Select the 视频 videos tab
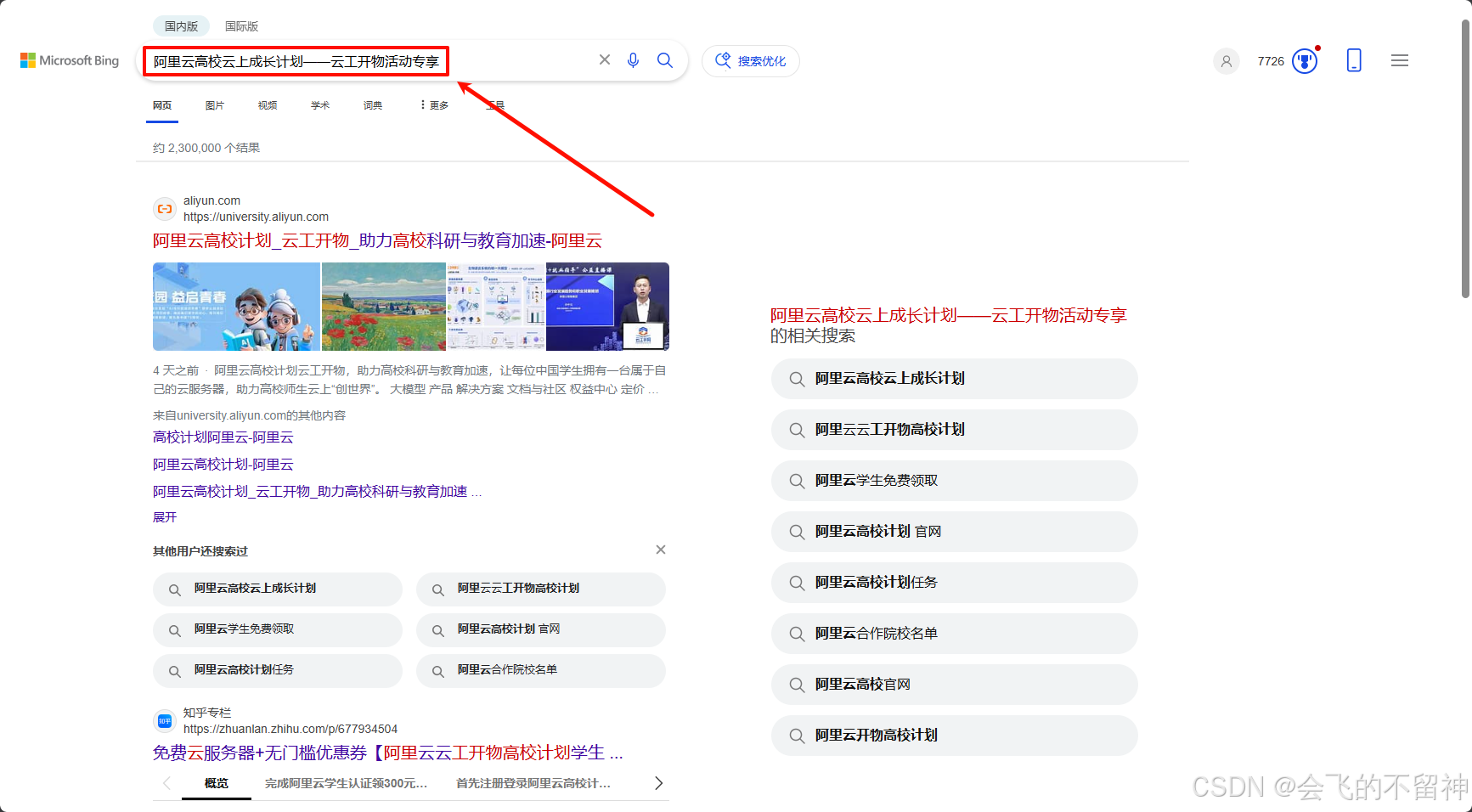1472x812 pixels. coord(268,105)
